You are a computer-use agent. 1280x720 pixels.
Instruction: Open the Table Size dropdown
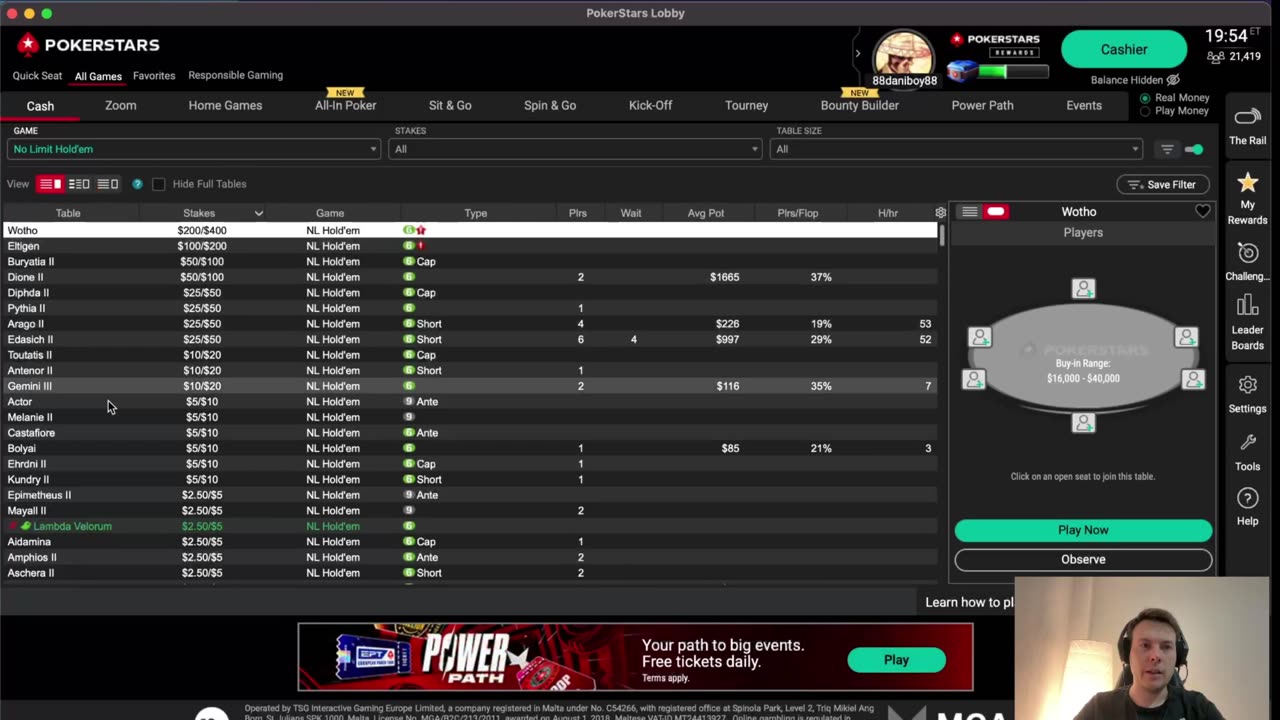point(957,149)
